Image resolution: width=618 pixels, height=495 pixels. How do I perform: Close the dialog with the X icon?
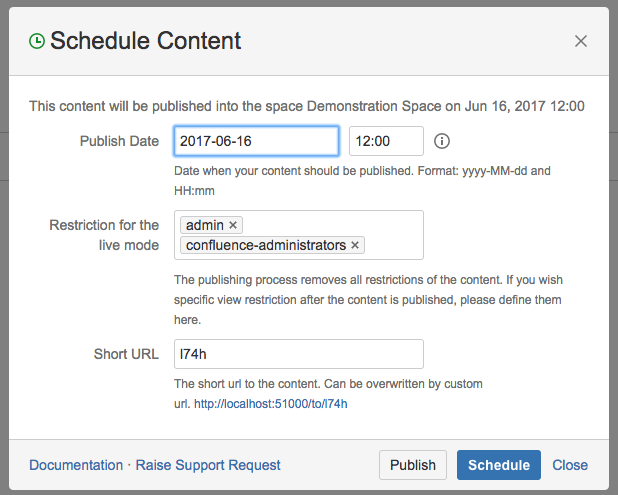(x=581, y=41)
